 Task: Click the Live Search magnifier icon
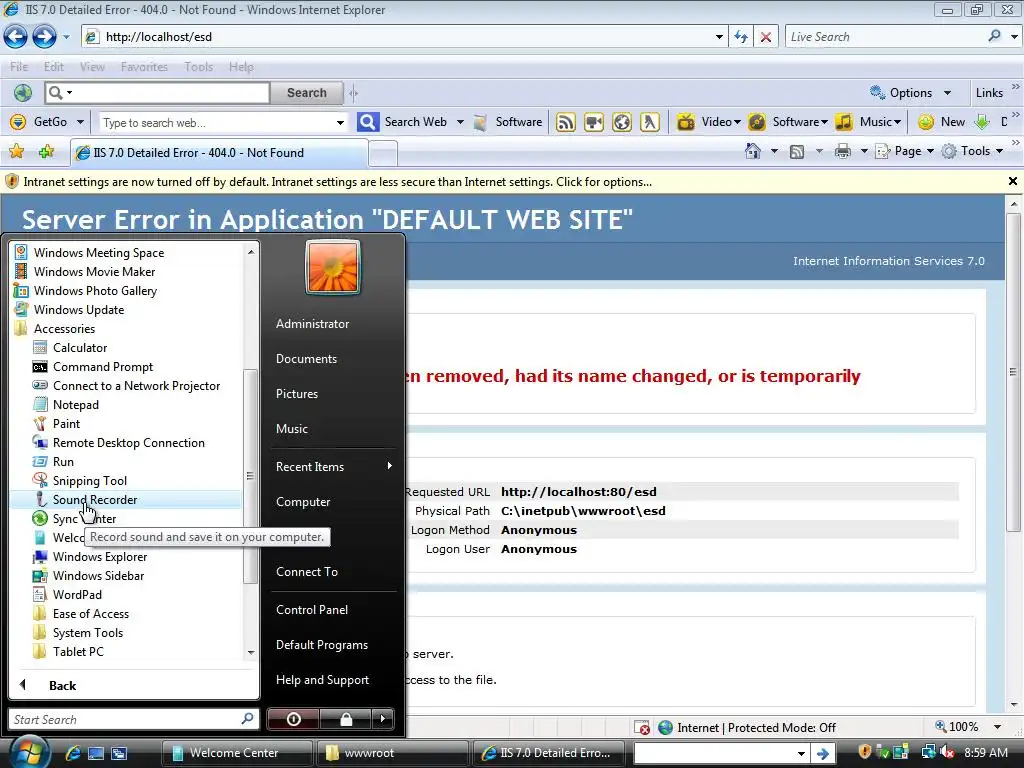pyautogui.click(x=994, y=36)
